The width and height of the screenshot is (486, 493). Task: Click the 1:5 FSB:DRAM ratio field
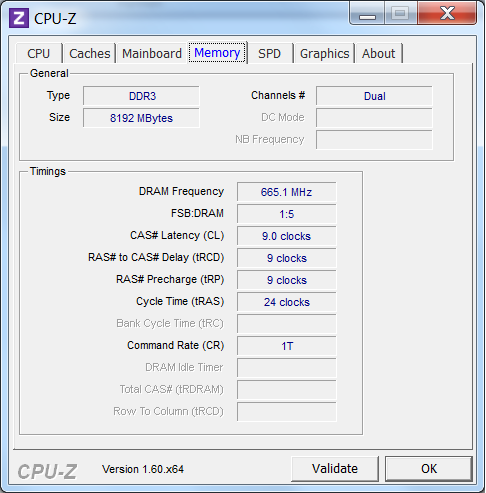click(287, 214)
